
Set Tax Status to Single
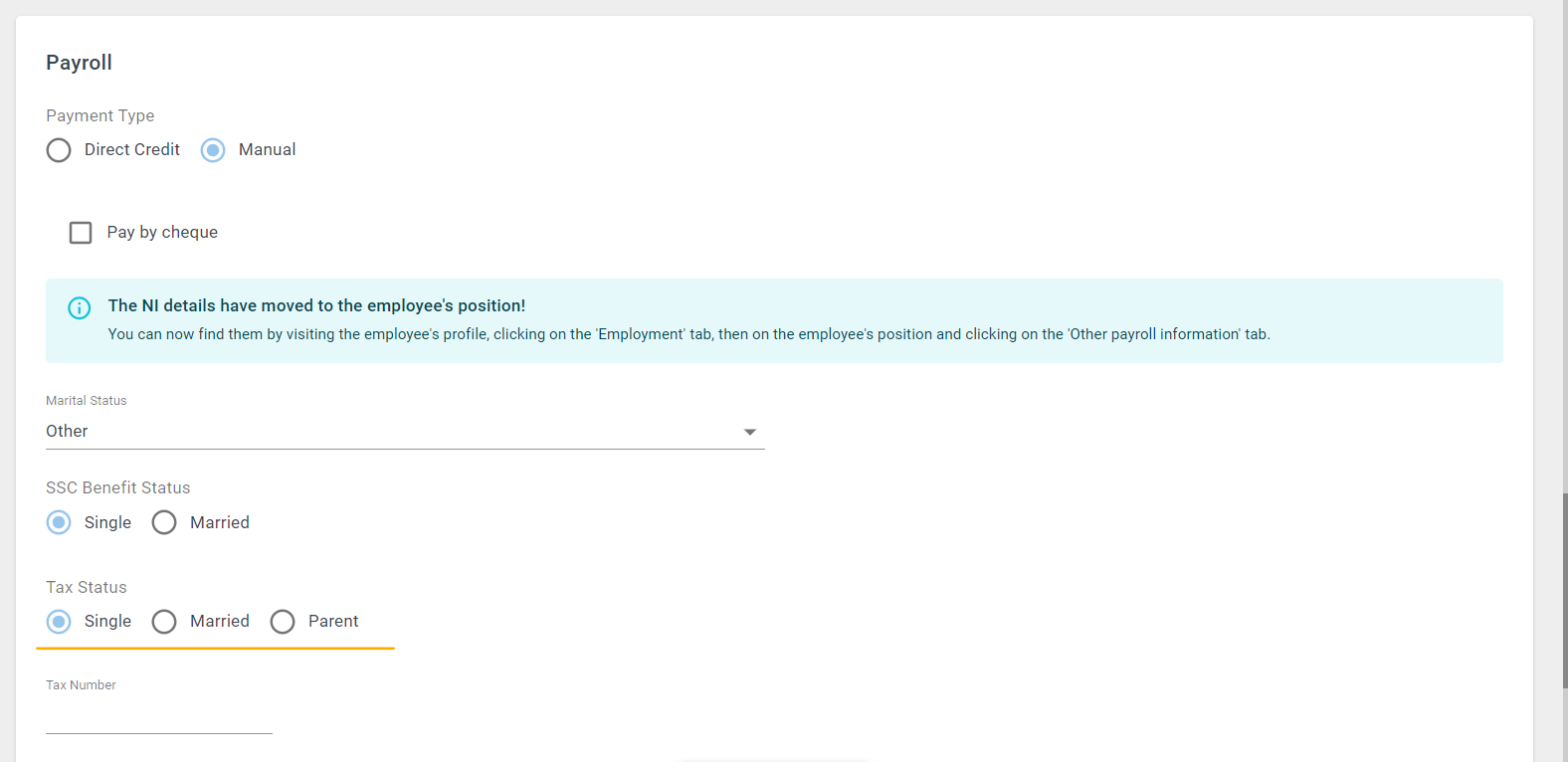(x=59, y=622)
